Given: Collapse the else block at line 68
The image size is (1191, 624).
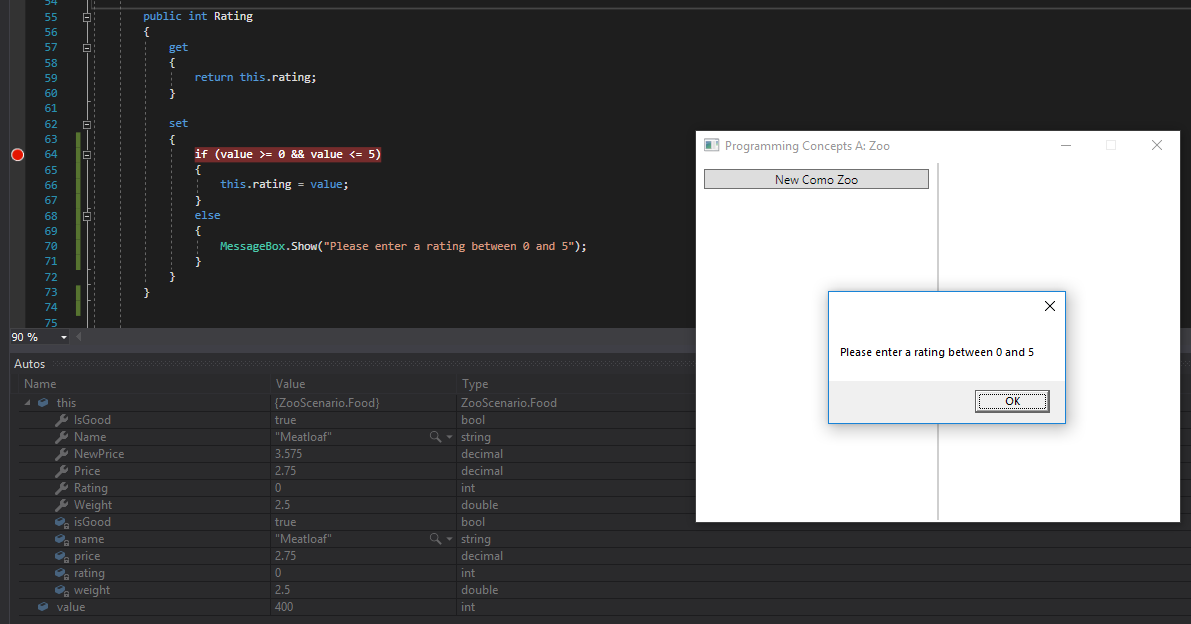Looking at the screenshot, I should tap(87, 215).
